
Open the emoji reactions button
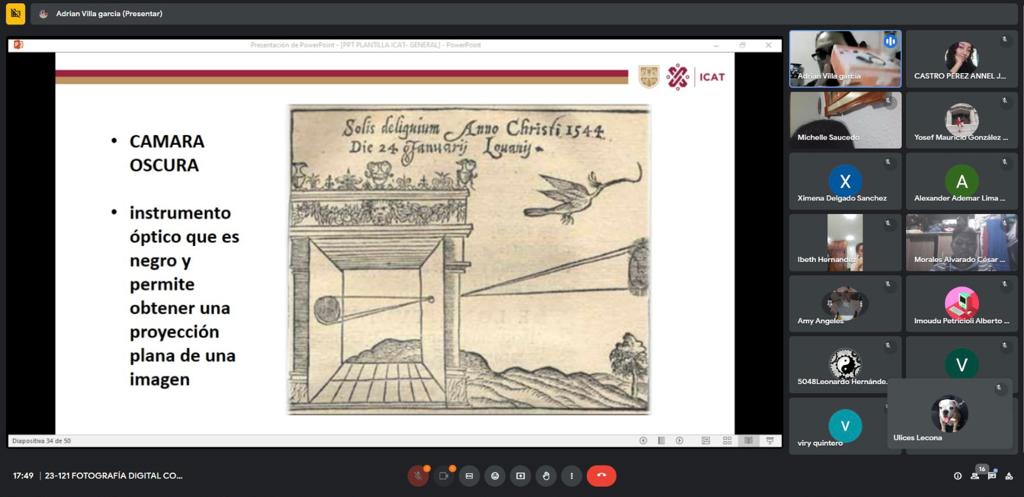(x=494, y=476)
